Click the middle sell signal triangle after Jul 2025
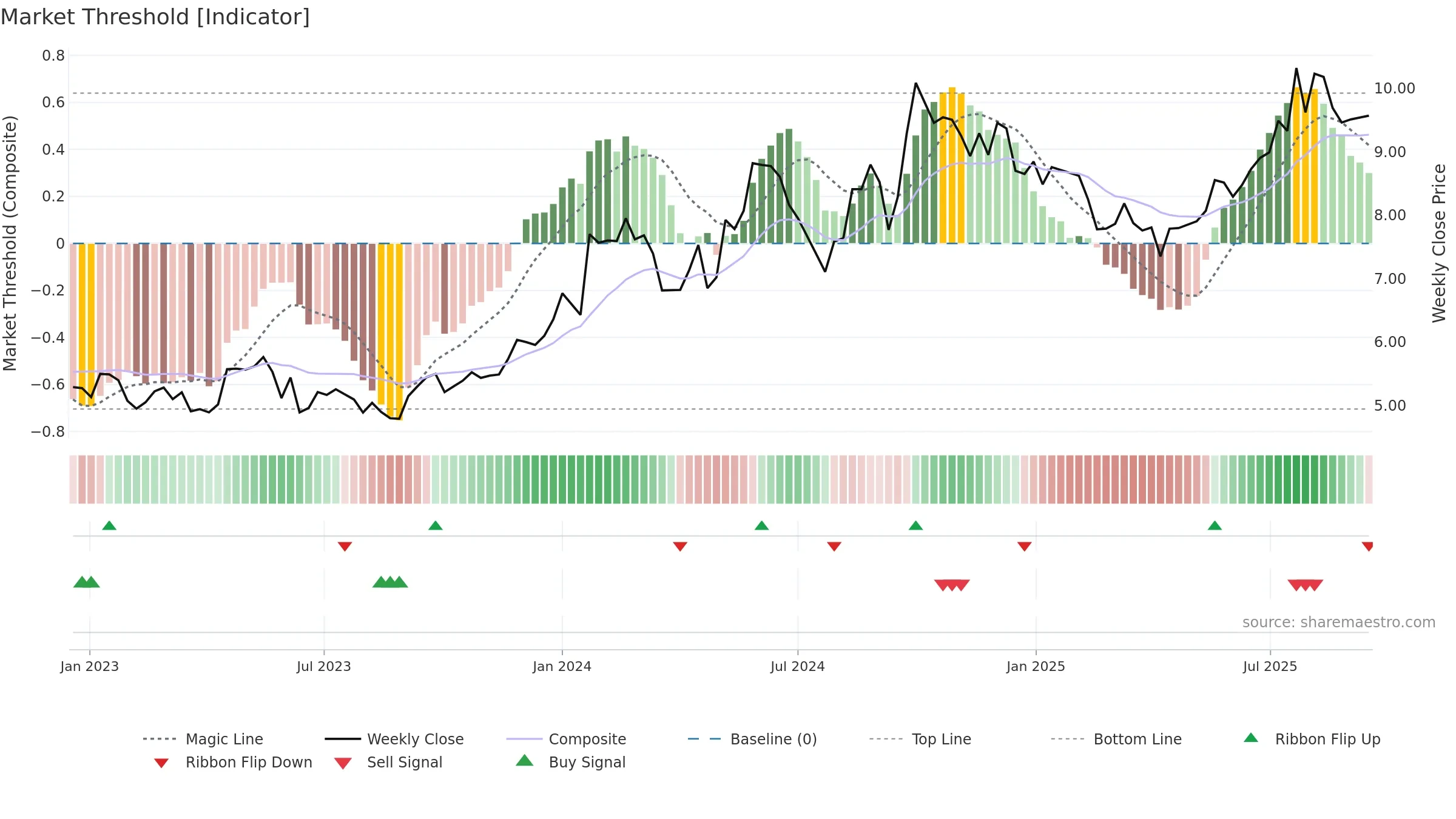The image size is (1456, 819). pyautogui.click(x=1306, y=585)
